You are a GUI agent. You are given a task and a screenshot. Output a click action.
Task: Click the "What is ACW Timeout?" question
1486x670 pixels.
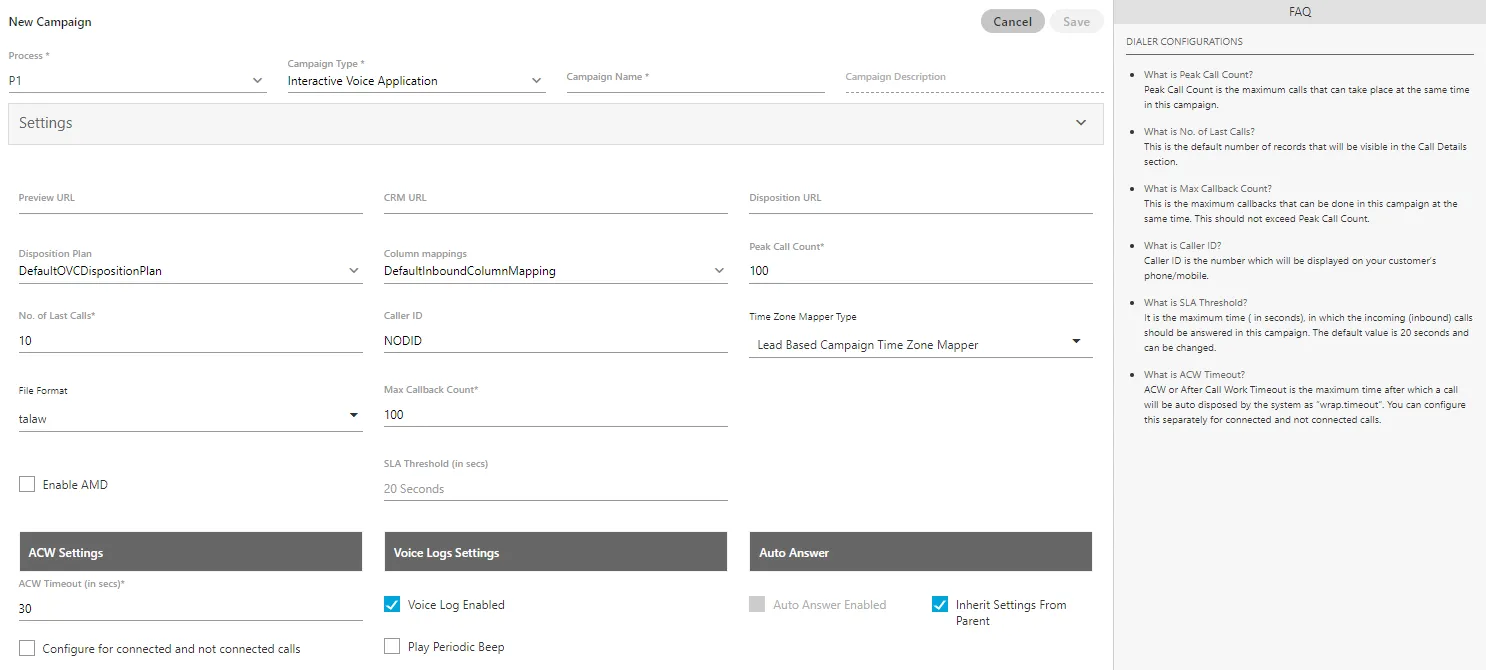(x=1194, y=375)
